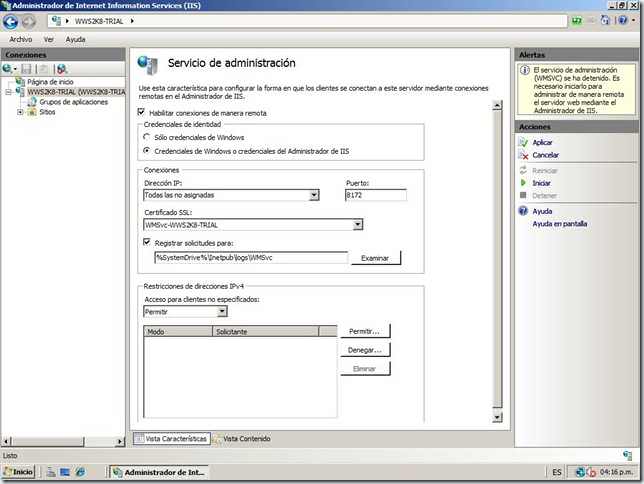Switch to Vista Características tab

click(x=172, y=439)
